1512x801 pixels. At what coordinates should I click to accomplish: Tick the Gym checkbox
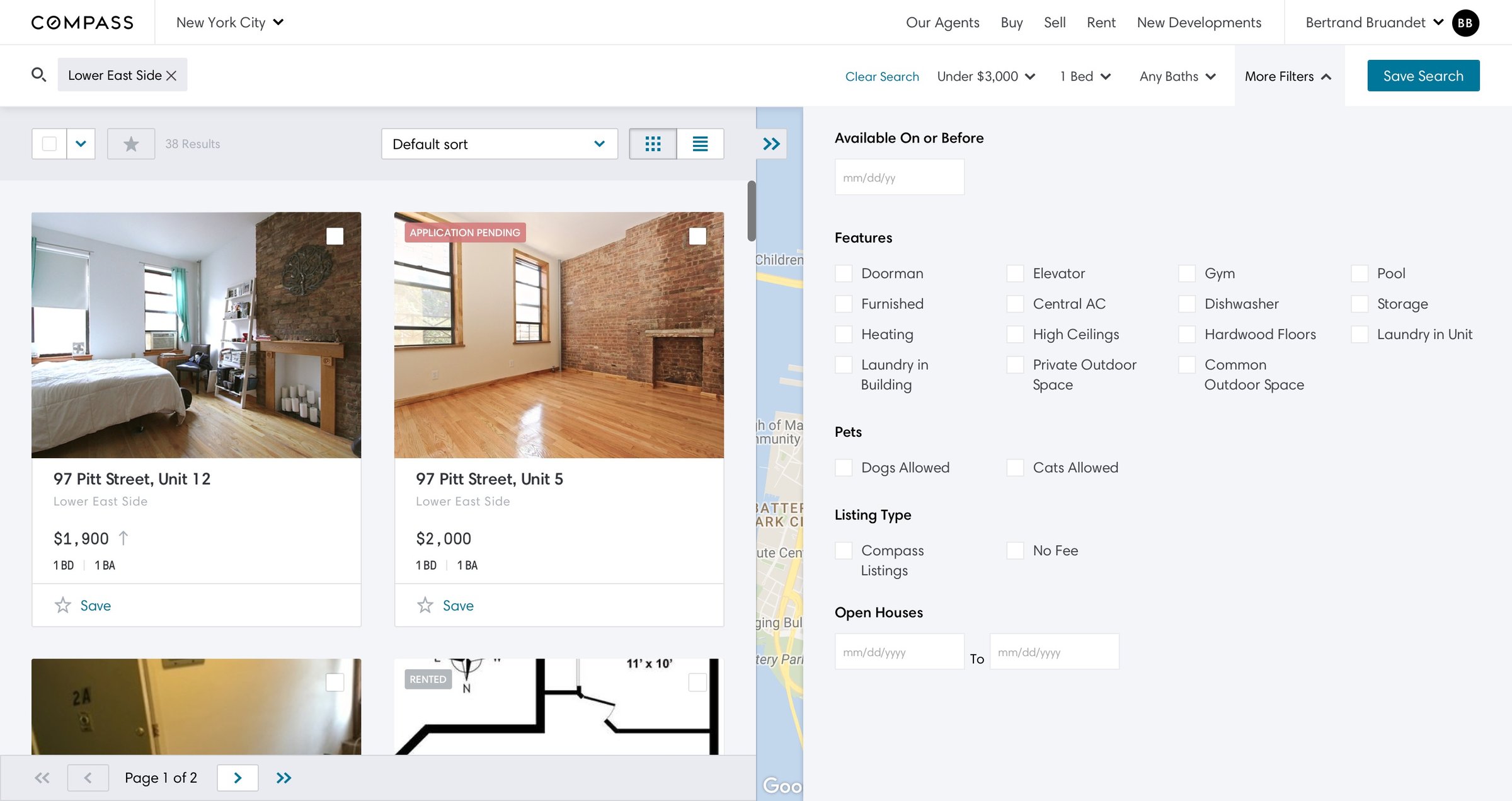click(x=1187, y=274)
